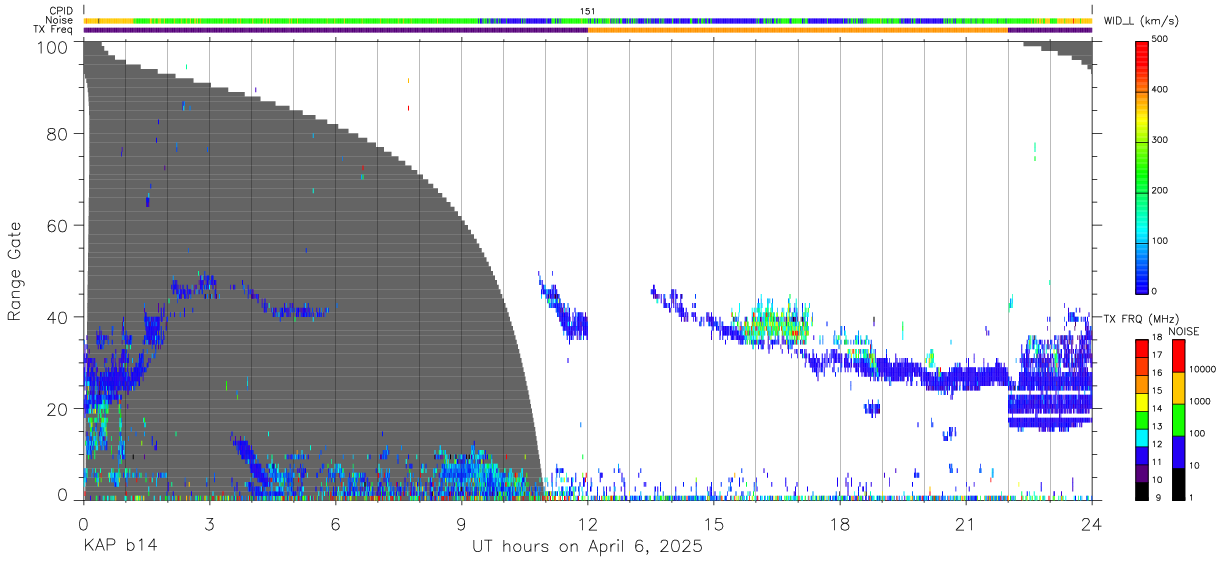
Task: Click the 13 label on TX frequency legend
Action: [x=1157, y=427]
